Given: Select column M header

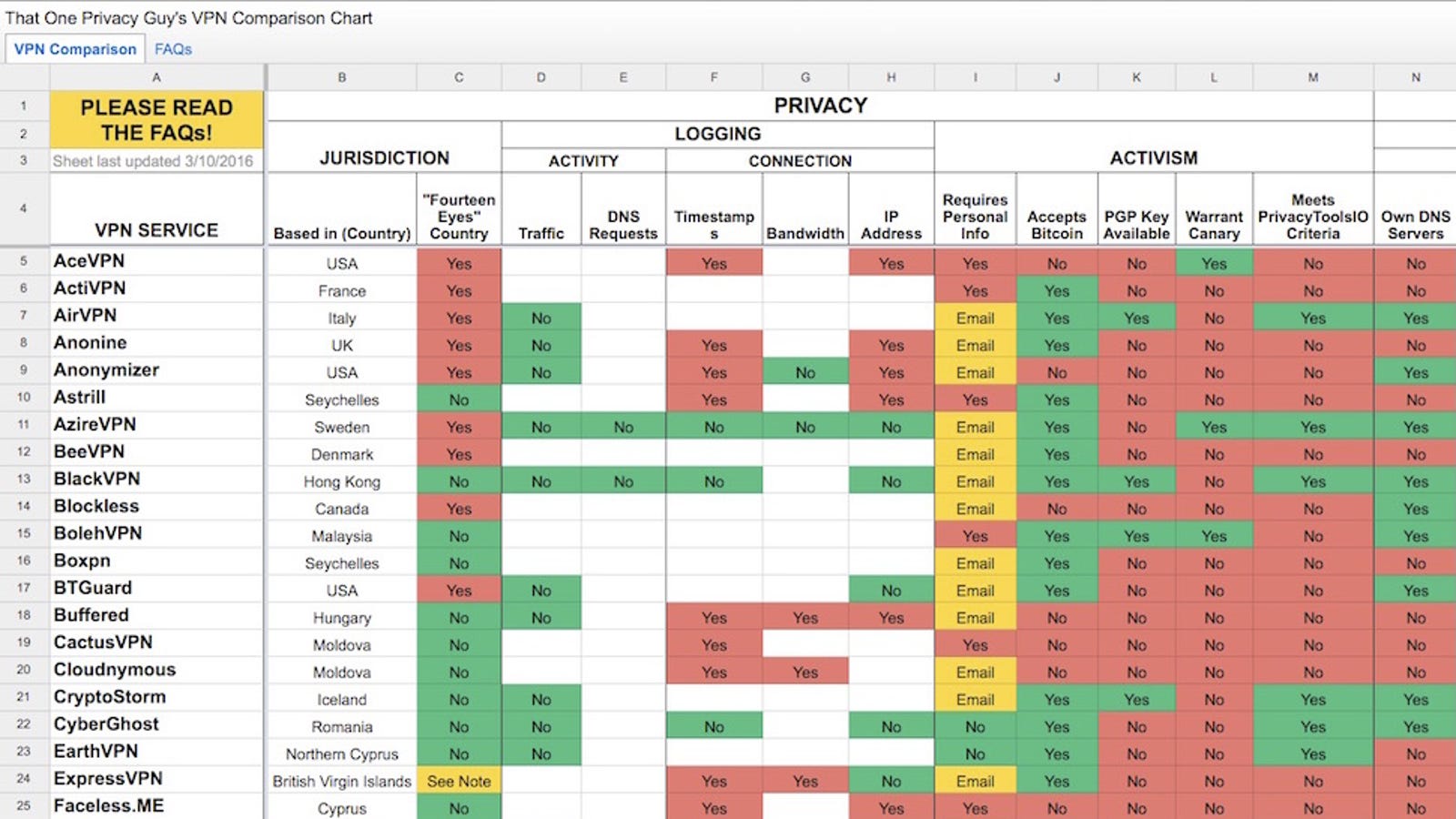Looking at the screenshot, I should coord(1313,77).
